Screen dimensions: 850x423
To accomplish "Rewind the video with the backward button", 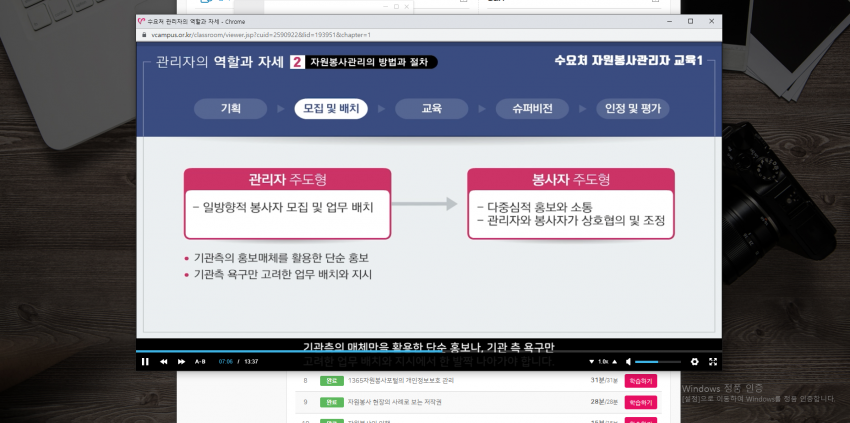I will 164,361.
